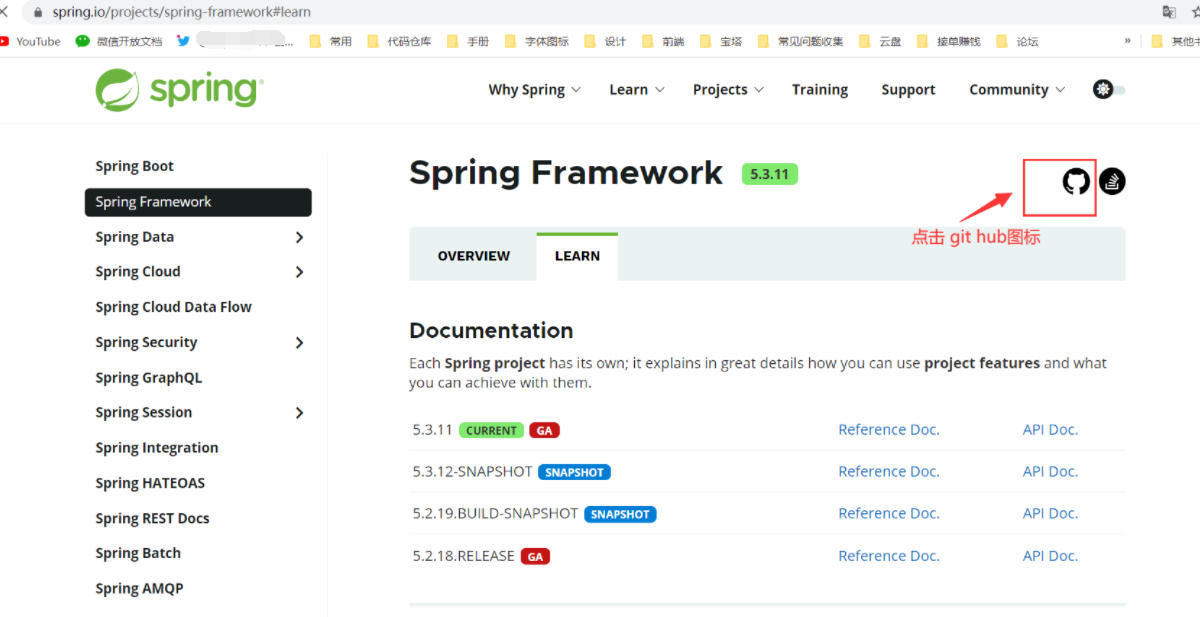Click the green 5.3.11 version badge
Viewport: 1200px width, 617px height.
pos(769,173)
